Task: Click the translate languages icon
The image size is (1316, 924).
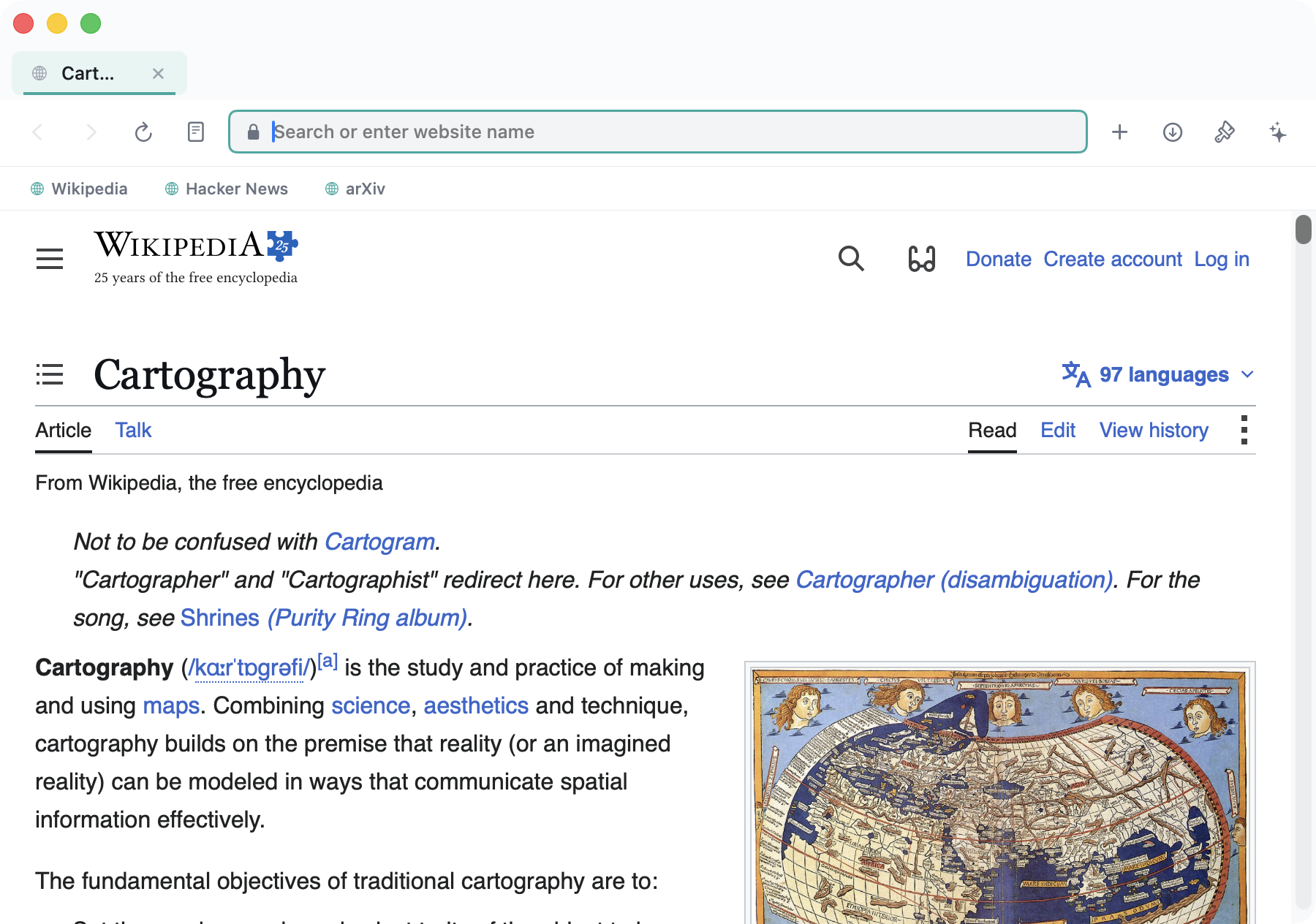Action: (x=1076, y=374)
